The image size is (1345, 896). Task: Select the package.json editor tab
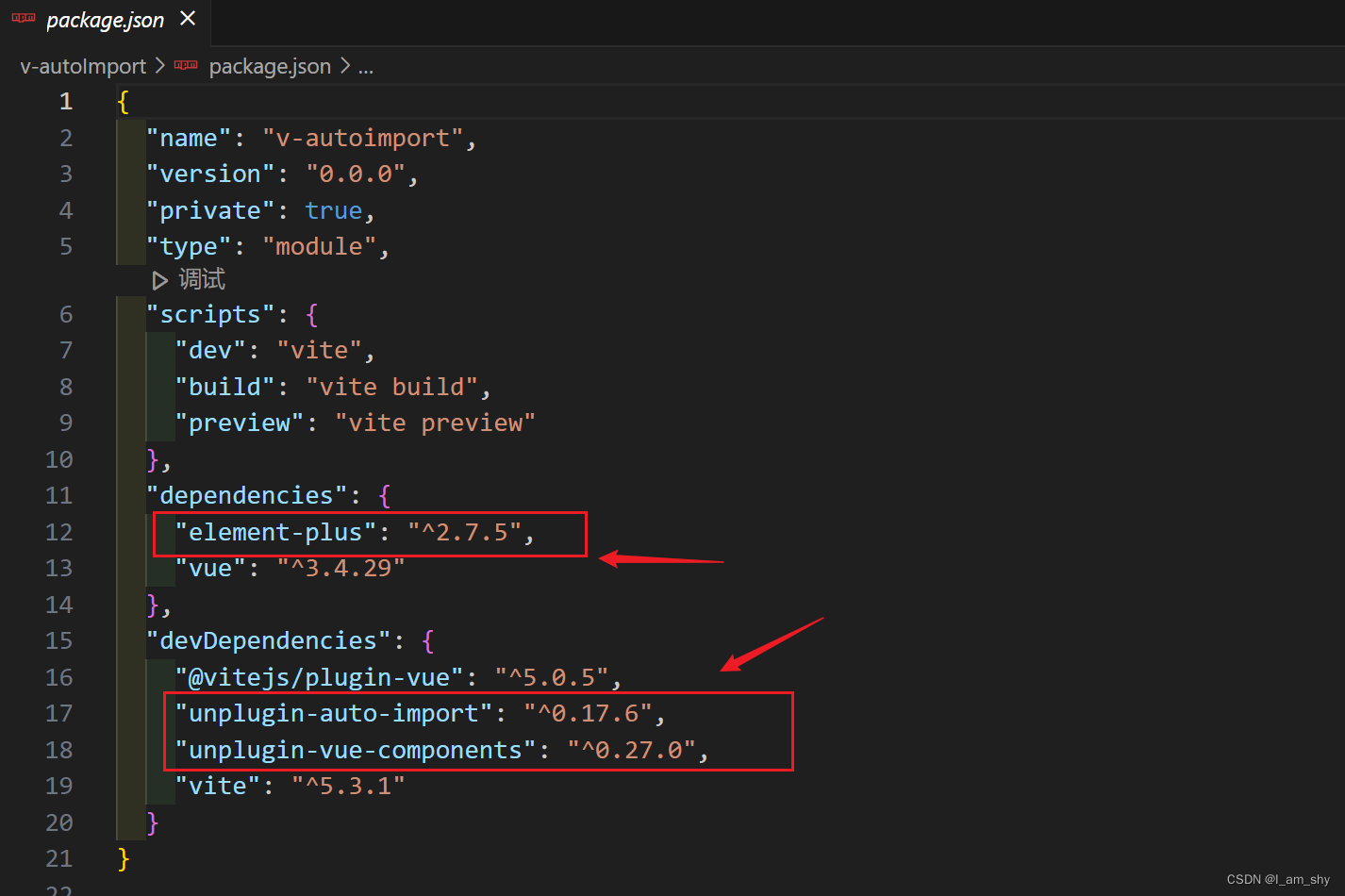105,21
